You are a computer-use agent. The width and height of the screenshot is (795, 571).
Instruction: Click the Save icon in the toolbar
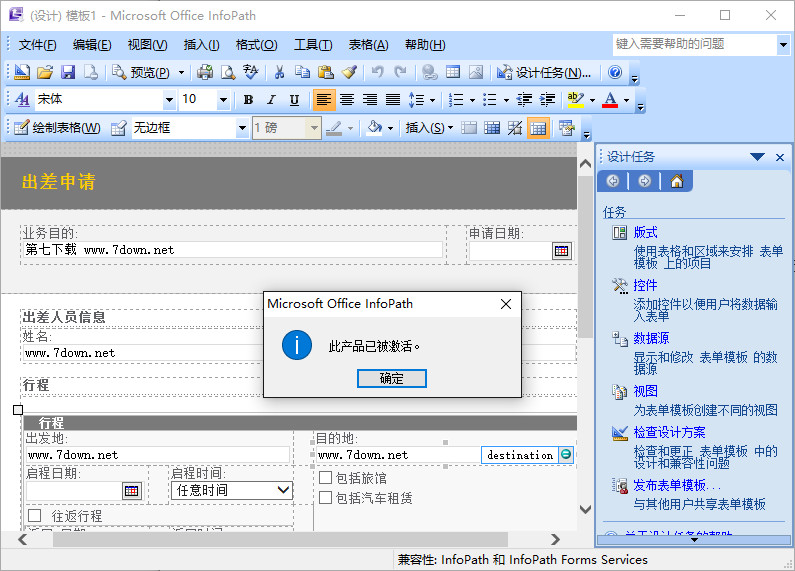68,72
